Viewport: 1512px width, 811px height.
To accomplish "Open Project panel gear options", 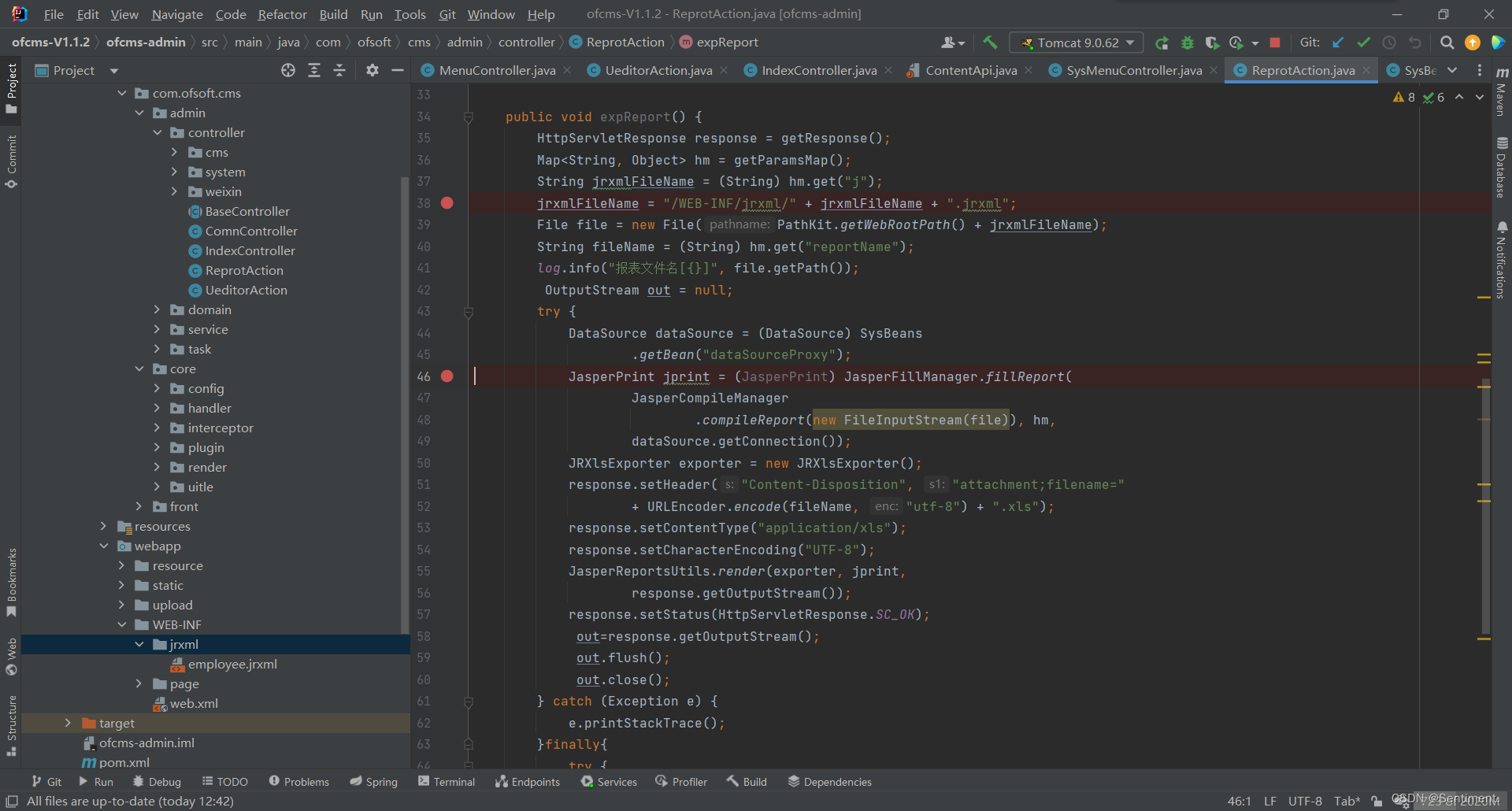I will point(372,70).
